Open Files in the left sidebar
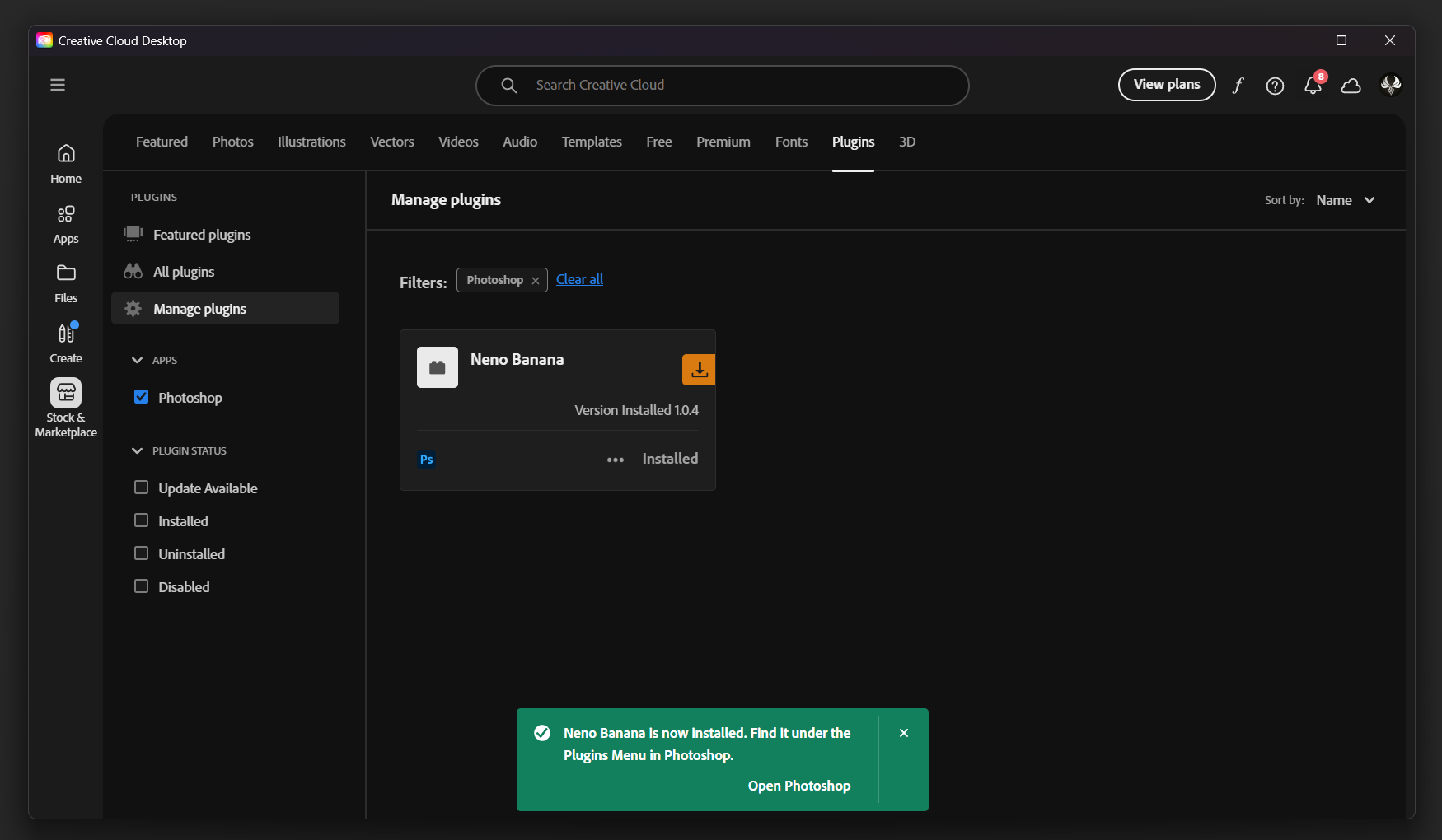This screenshot has width=1442, height=840. pyautogui.click(x=66, y=283)
